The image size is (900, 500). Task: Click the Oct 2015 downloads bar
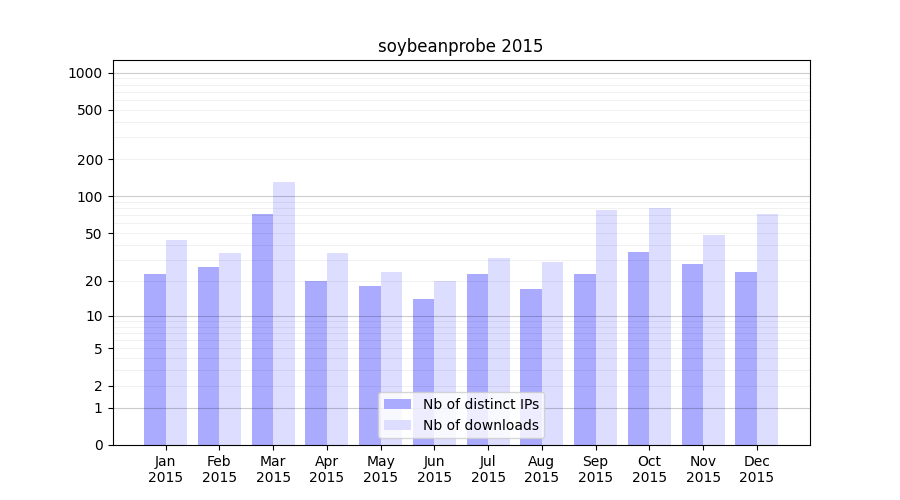[660, 326]
